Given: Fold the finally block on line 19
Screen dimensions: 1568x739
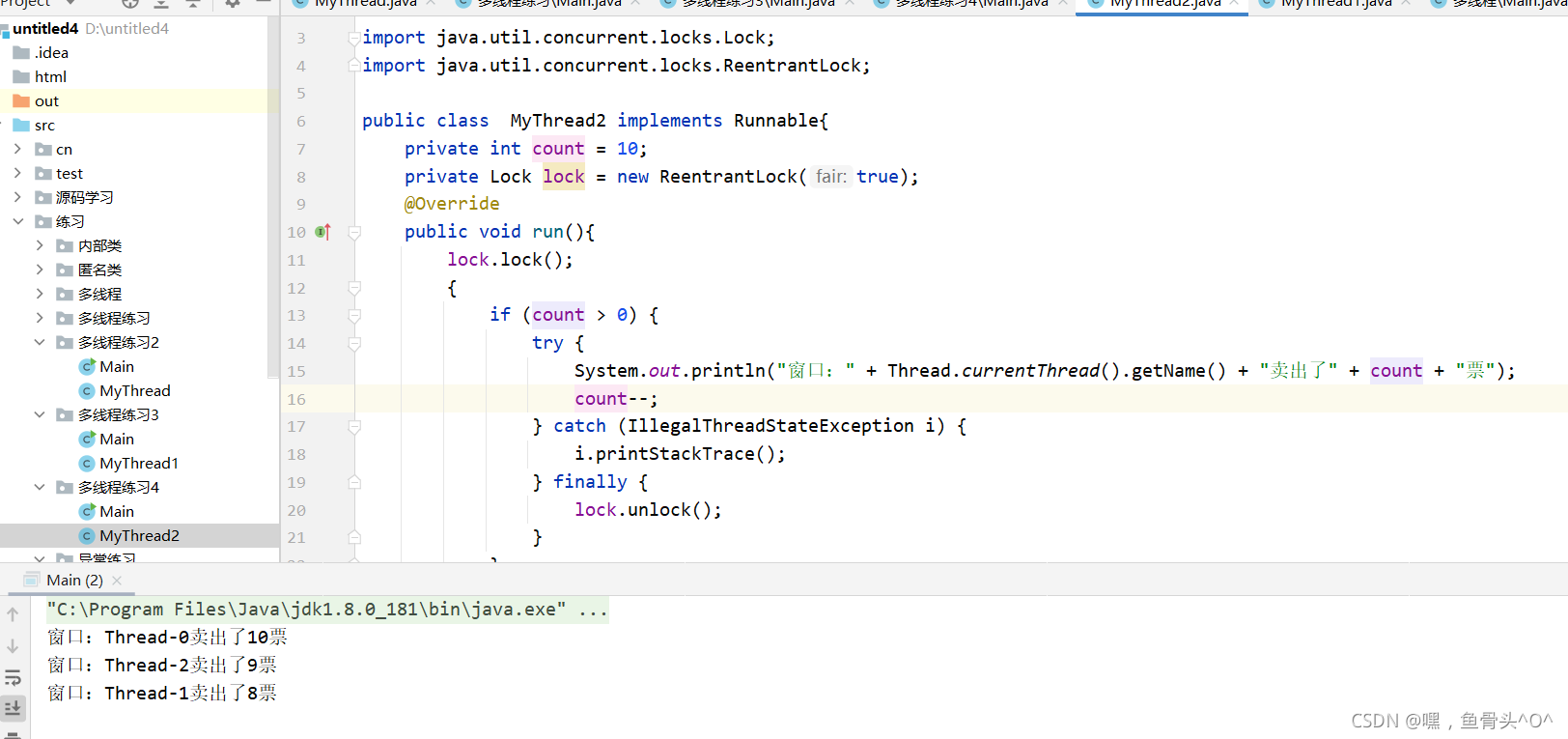Looking at the screenshot, I should [x=354, y=482].
